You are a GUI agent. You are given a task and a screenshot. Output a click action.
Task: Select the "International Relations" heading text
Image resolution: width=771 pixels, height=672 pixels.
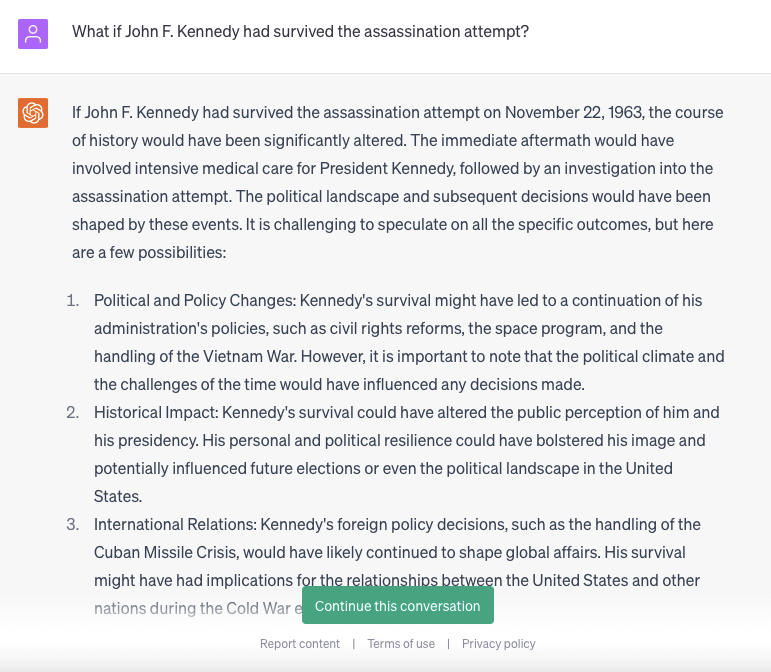click(175, 525)
